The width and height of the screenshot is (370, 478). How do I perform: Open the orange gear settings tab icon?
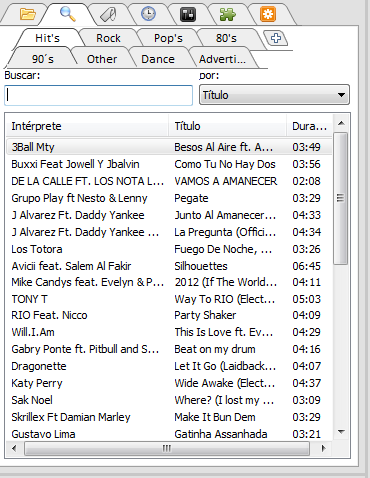click(x=268, y=14)
